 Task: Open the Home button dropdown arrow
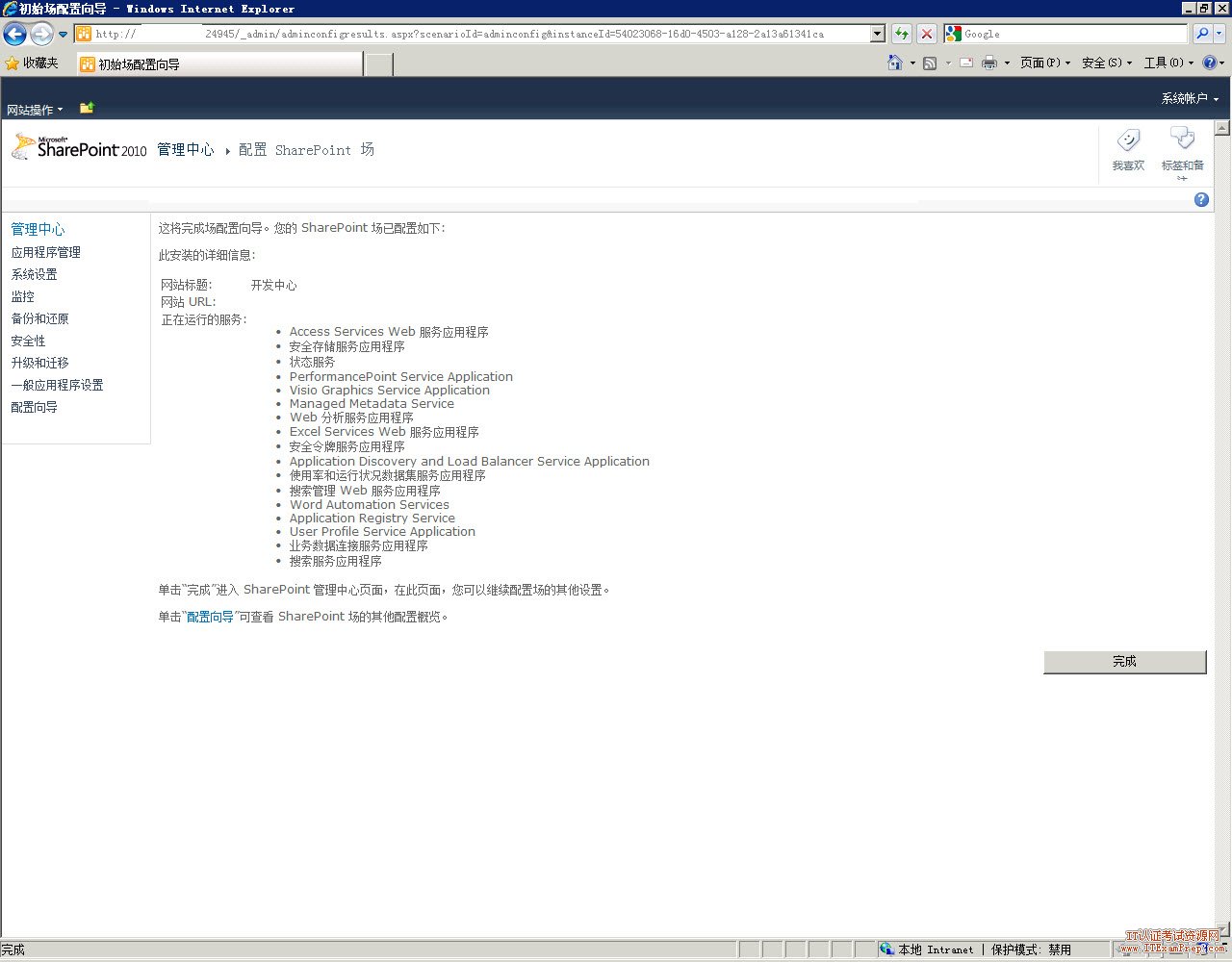pyautogui.click(x=912, y=63)
